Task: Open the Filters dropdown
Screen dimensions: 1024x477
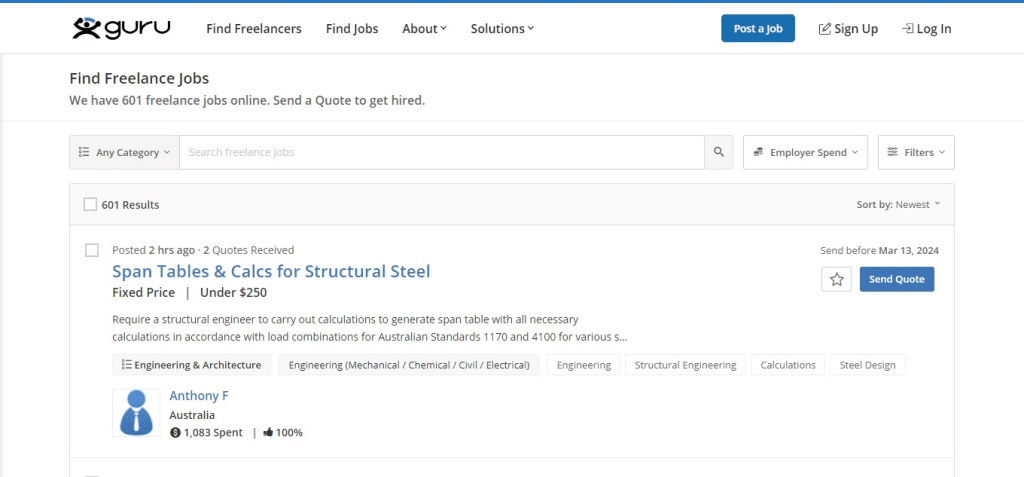Action: coord(916,152)
